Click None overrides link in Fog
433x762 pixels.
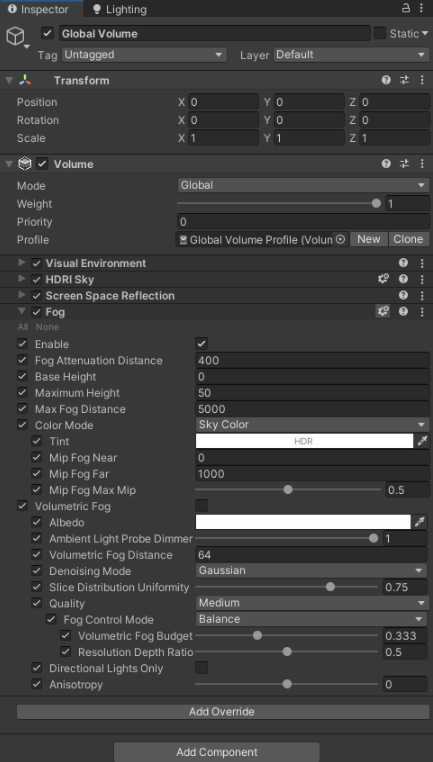pyautogui.click(x=47, y=327)
